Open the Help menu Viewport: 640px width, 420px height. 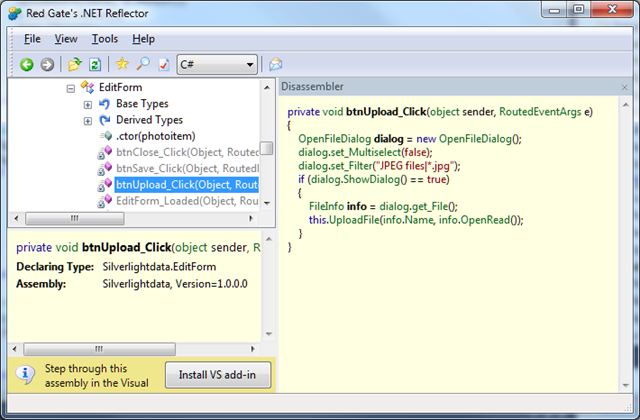point(143,39)
